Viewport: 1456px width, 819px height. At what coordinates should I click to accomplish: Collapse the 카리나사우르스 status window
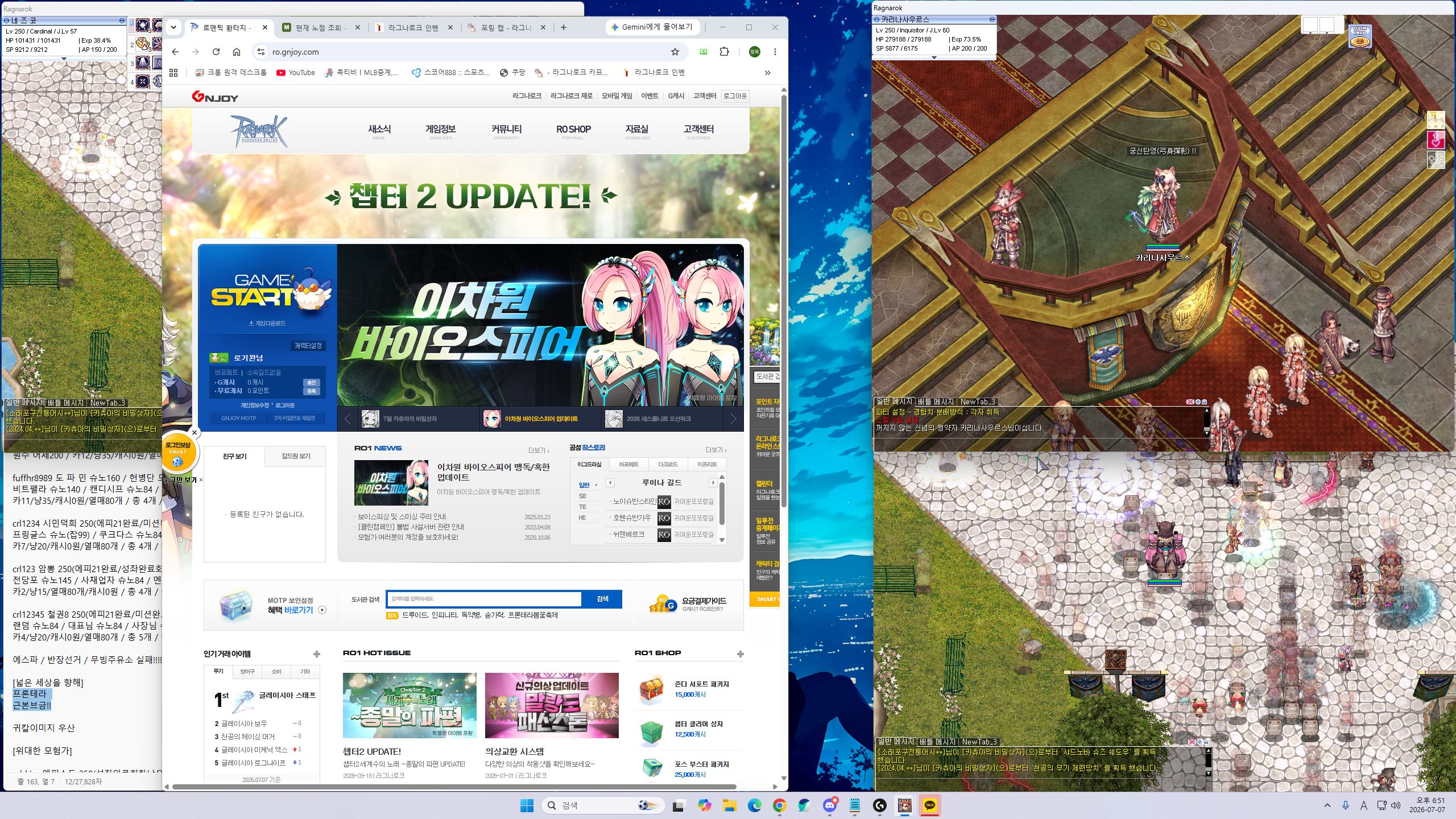(x=992, y=20)
